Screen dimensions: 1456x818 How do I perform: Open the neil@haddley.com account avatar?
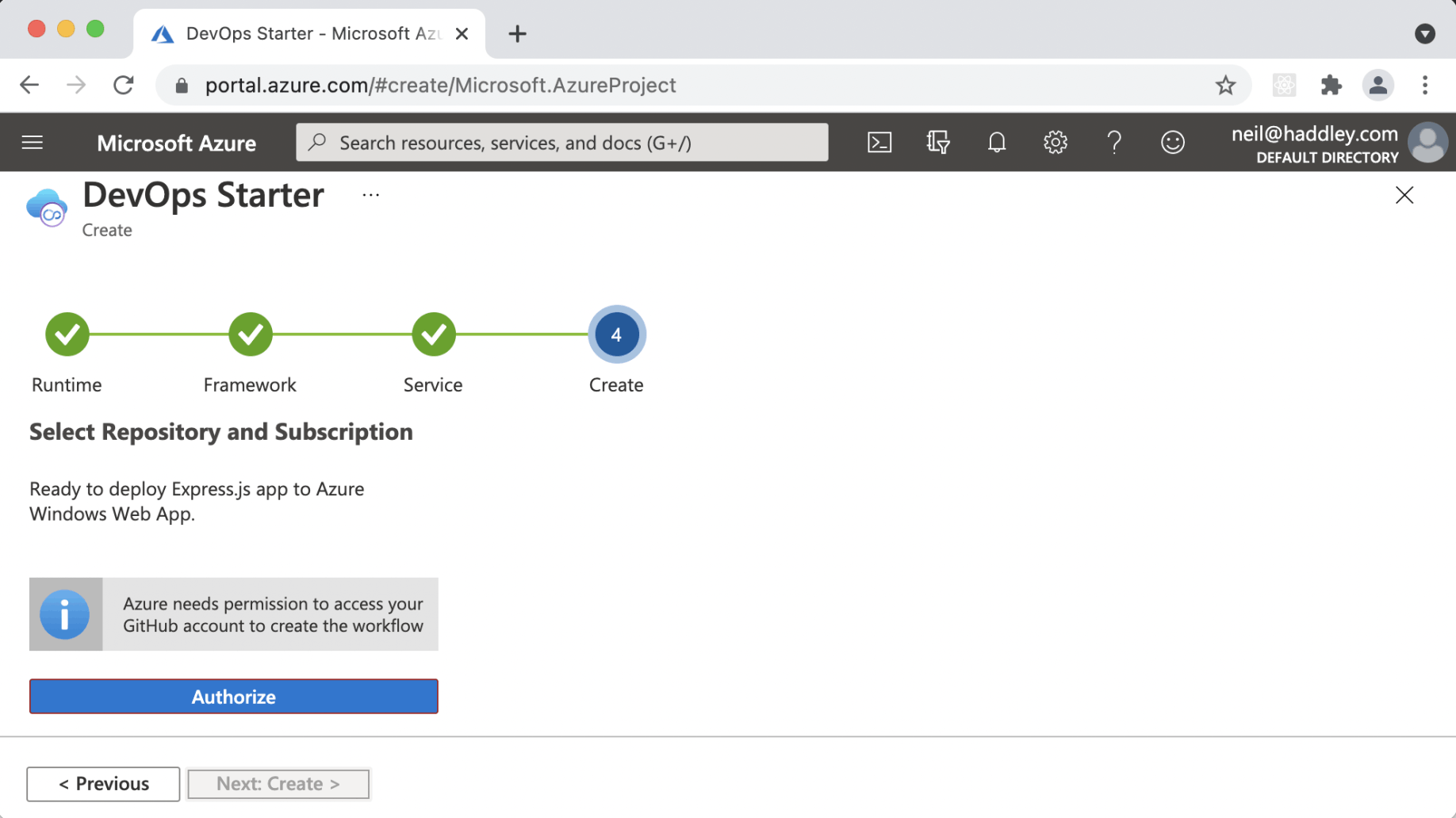pyautogui.click(x=1427, y=143)
